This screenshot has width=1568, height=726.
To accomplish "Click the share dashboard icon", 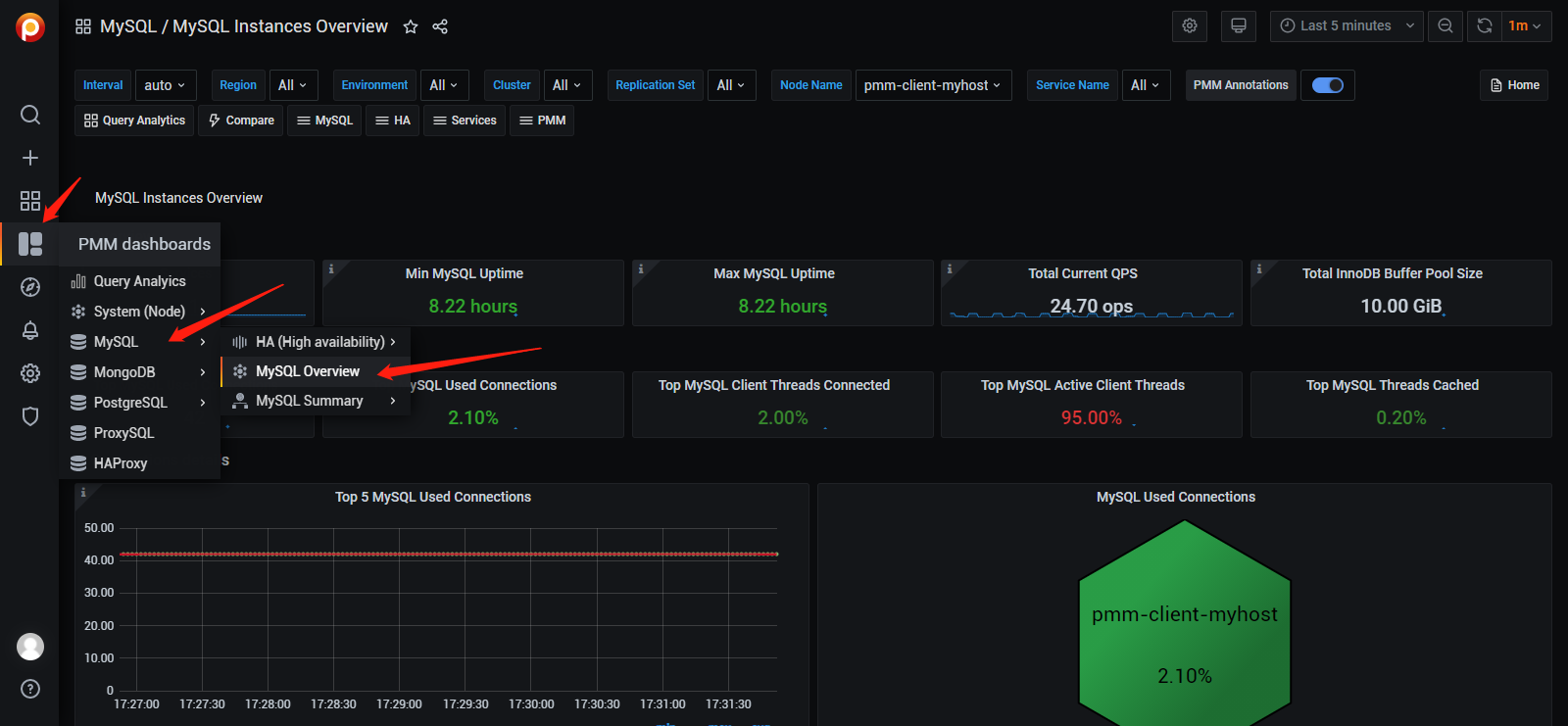I will 440,26.
